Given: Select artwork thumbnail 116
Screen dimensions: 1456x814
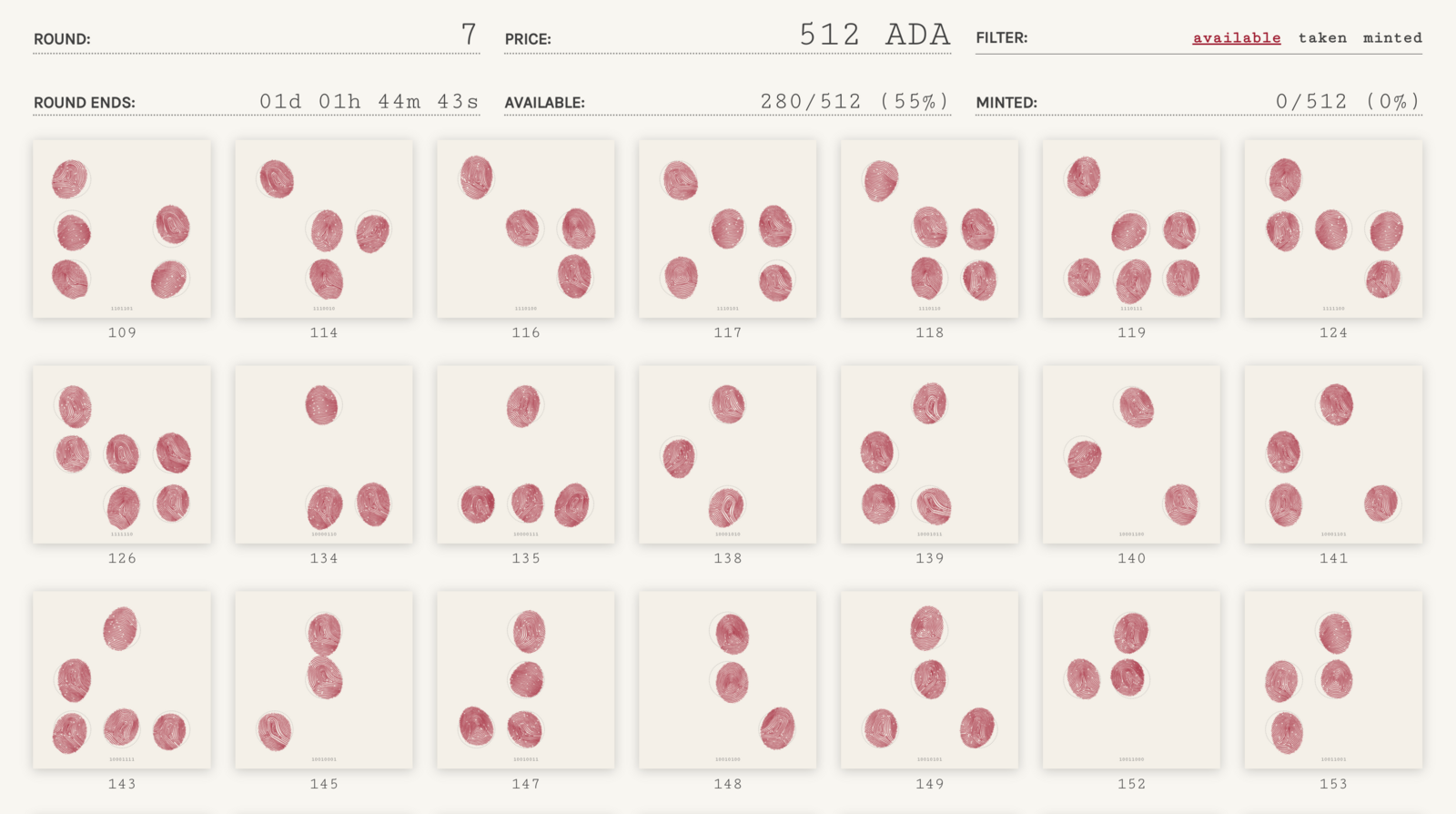Looking at the screenshot, I should pos(526,229).
